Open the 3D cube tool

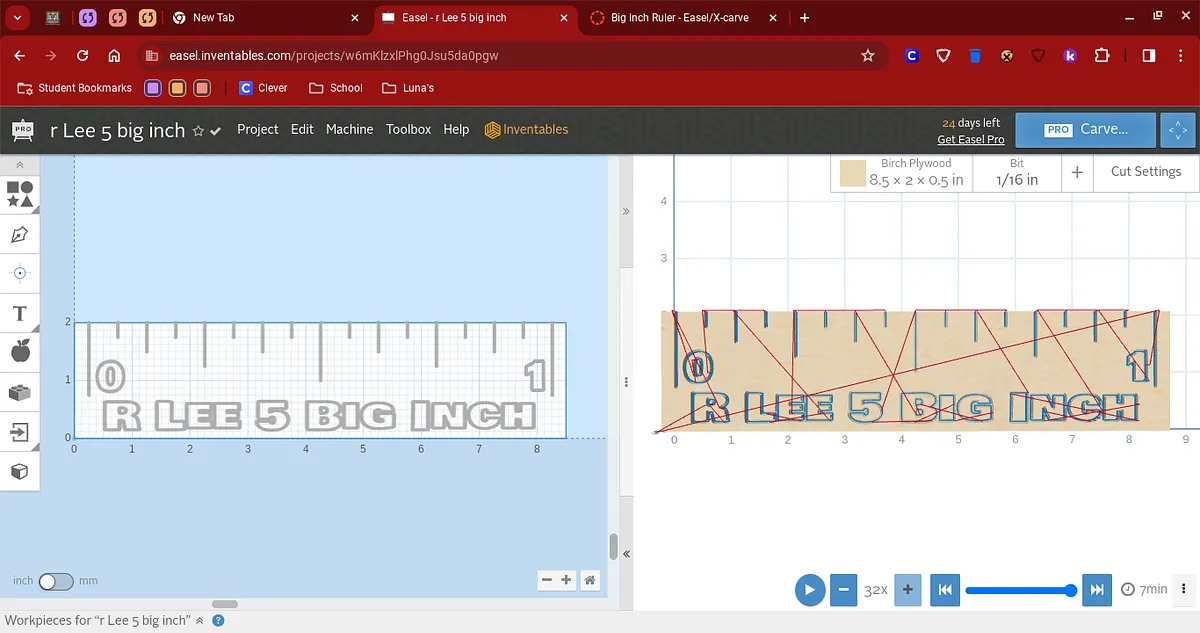pyautogui.click(x=19, y=471)
